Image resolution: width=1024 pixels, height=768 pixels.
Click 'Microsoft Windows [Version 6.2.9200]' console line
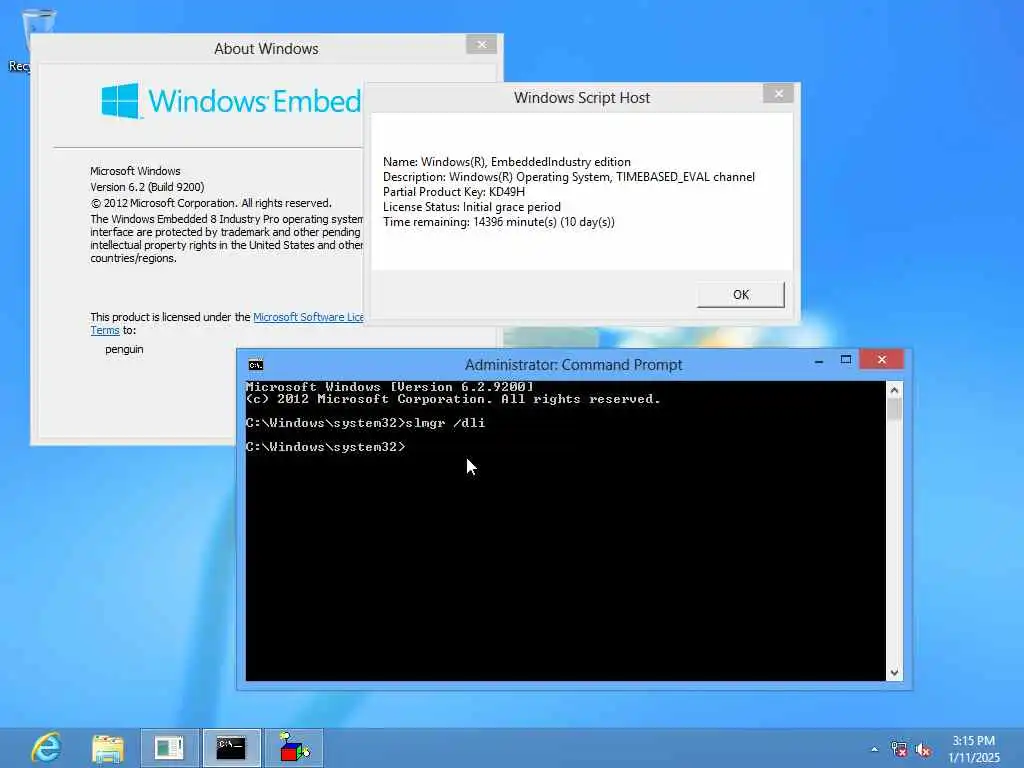pos(390,387)
